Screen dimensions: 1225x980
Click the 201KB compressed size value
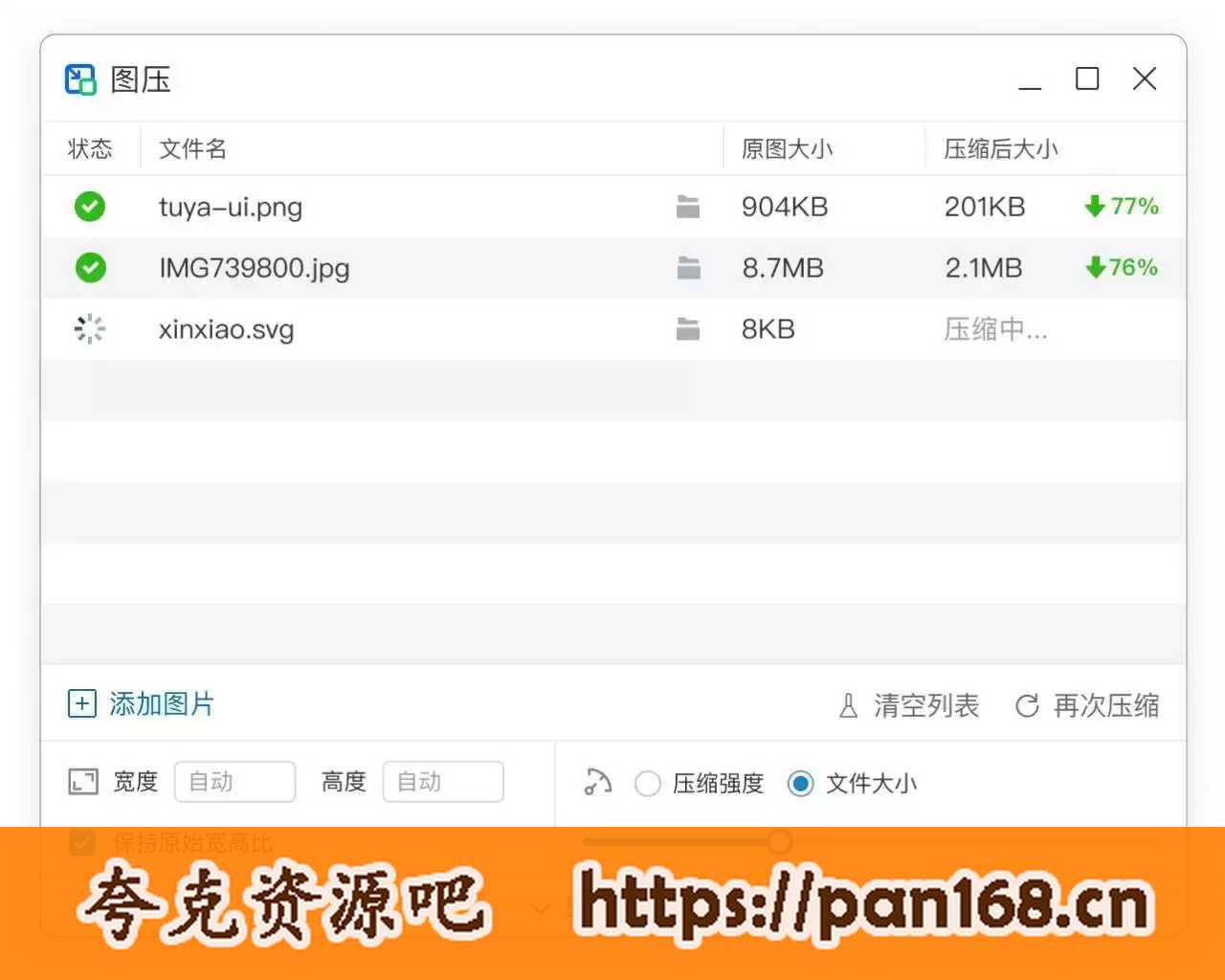(x=985, y=207)
